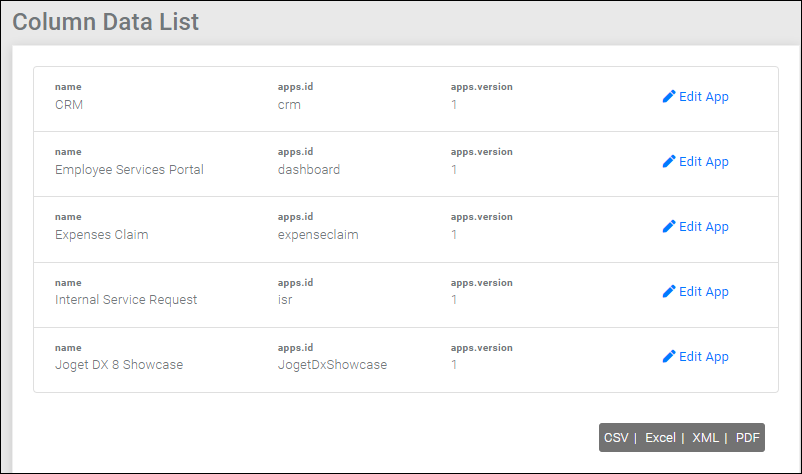Export the list as Excel
Viewport: 802px width, 474px height.
(660, 438)
